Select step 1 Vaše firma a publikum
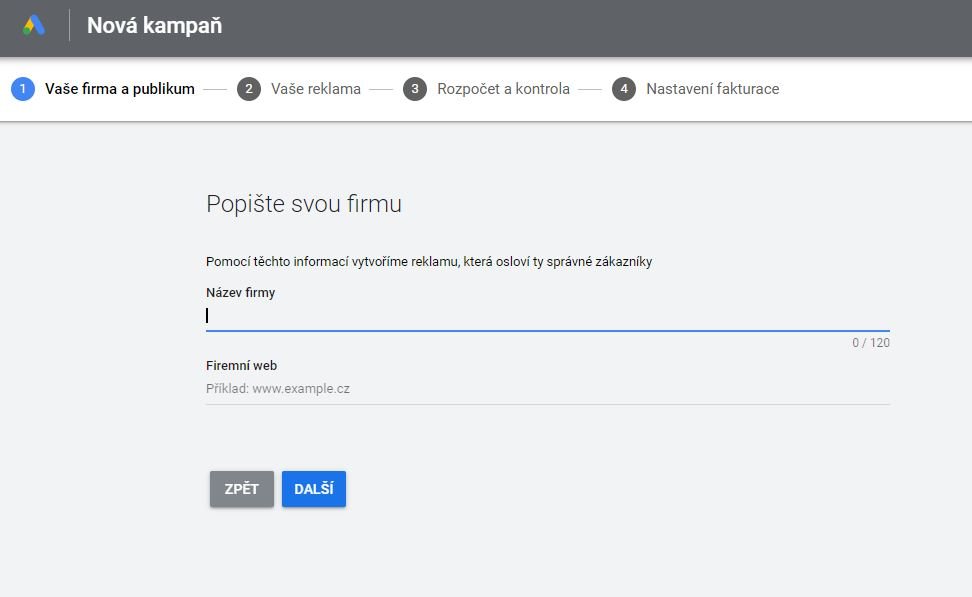Screen dimensions: 972x597 tap(103, 89)
